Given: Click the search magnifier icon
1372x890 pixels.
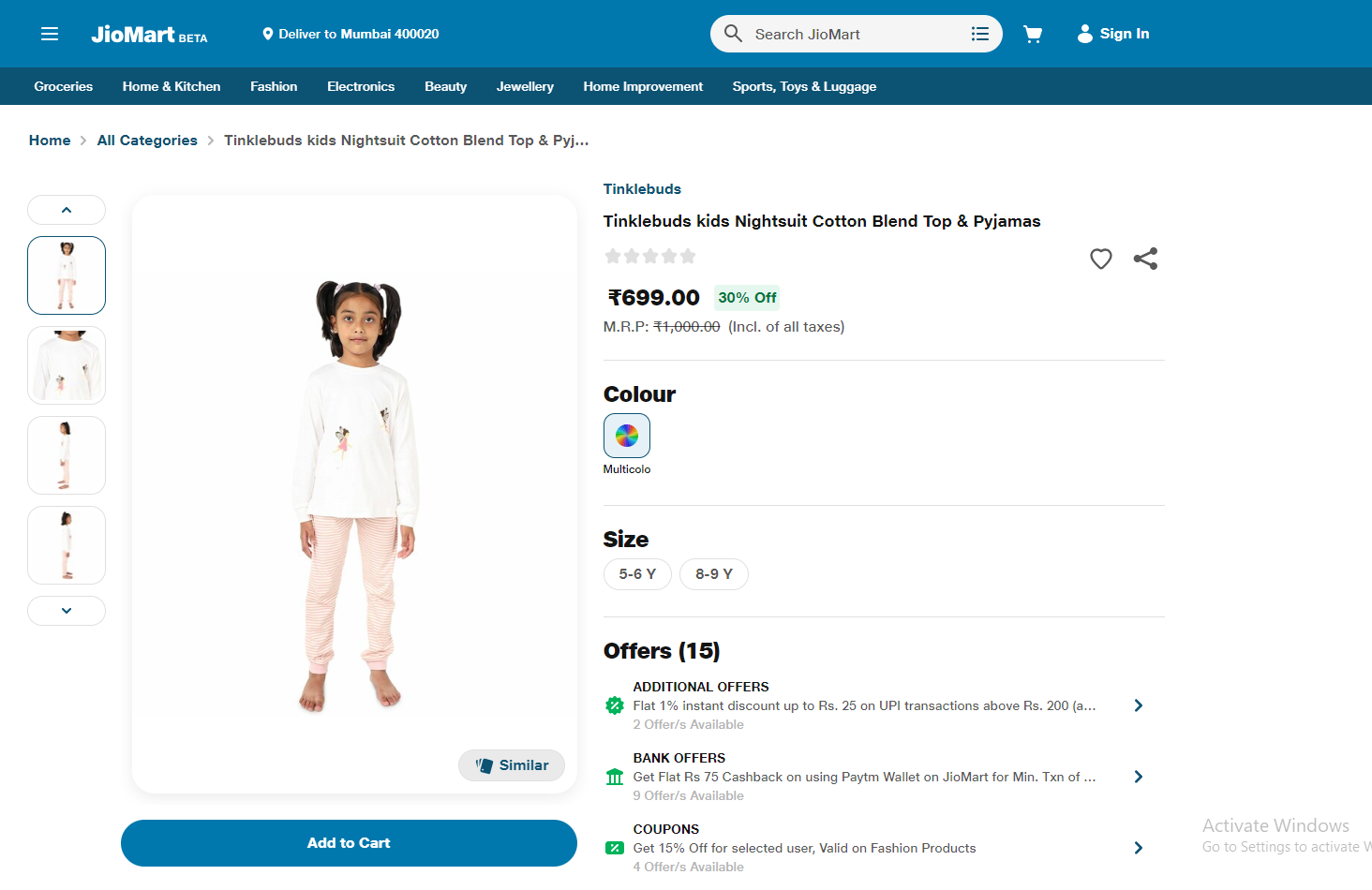Looking at the screenshot, I should pos(733,34).
